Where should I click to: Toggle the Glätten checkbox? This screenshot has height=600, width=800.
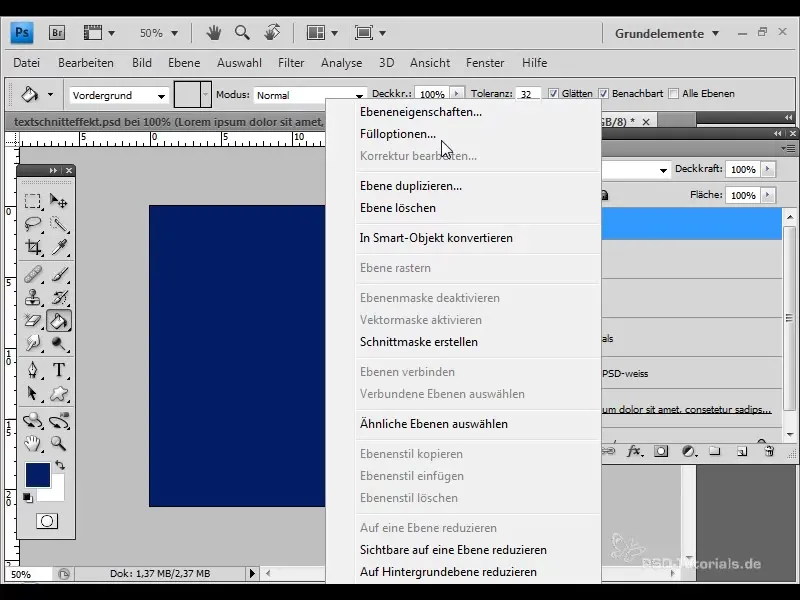pyautogui.click(x=553, y=94)
